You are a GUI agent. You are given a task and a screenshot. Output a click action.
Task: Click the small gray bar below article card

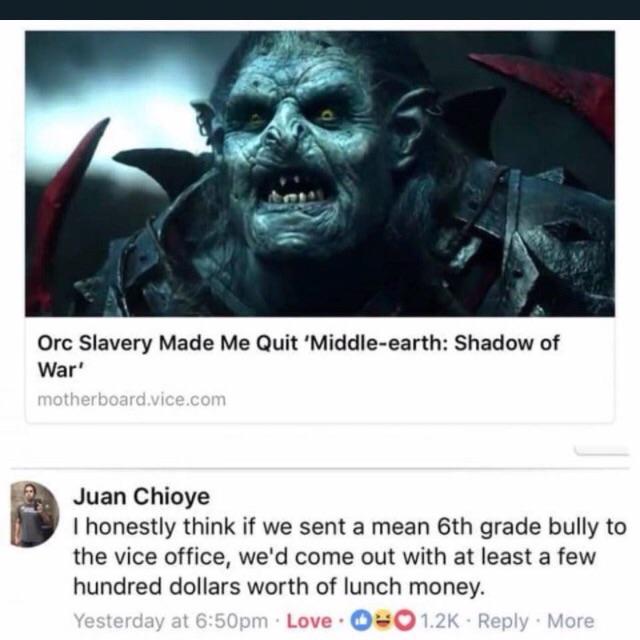pyautogui.click(x=601, y=451)
